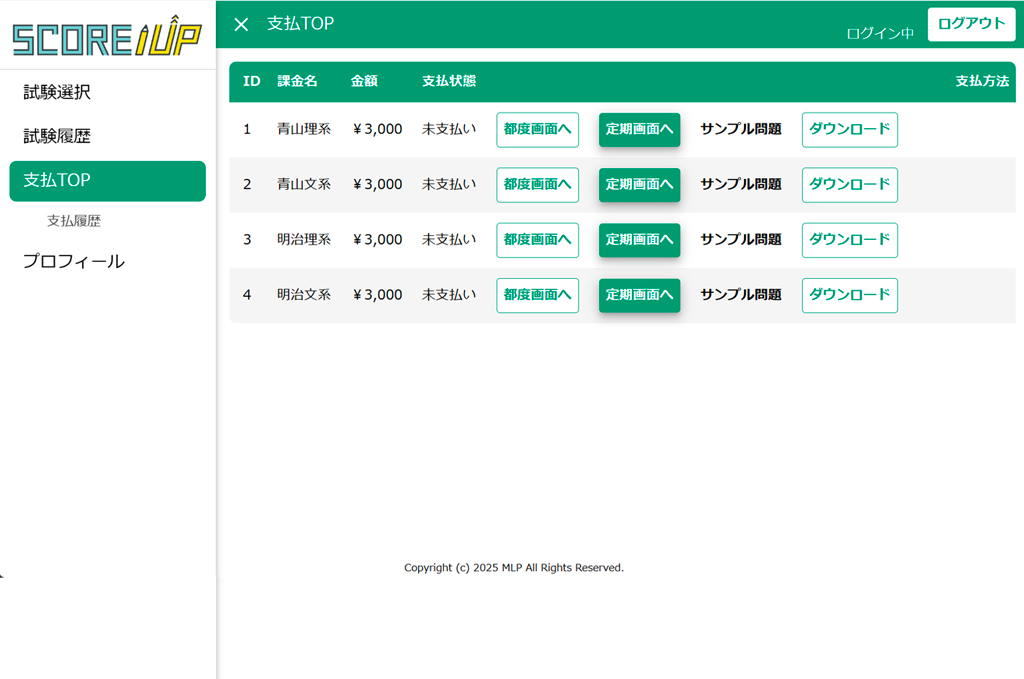Open 都度画面へ for 青山理系
The image size is (1024, 679).
pyautogui.click(x=537, y=129)
